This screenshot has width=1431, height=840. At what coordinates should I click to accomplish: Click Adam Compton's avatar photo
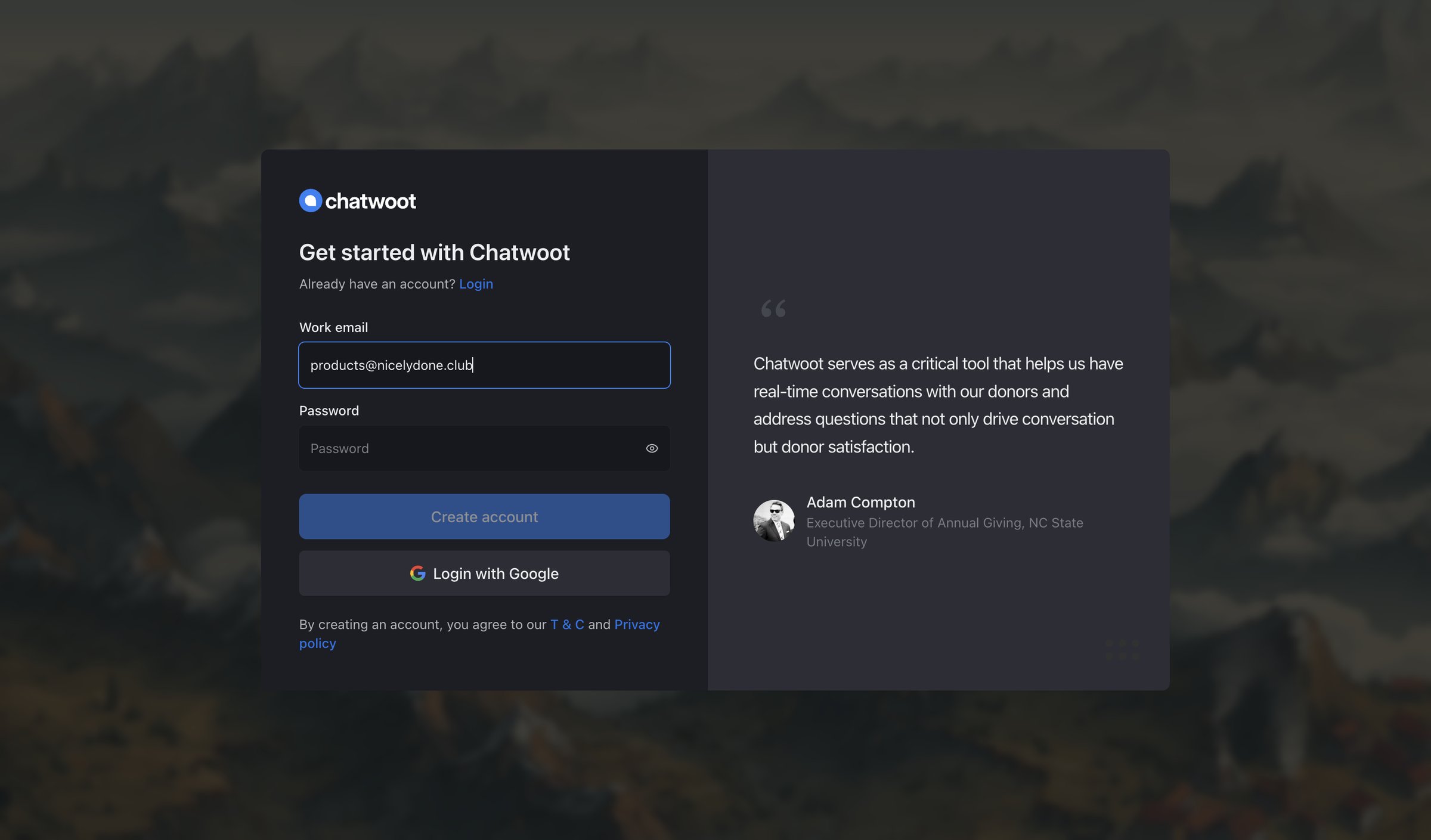pos(774,520)
